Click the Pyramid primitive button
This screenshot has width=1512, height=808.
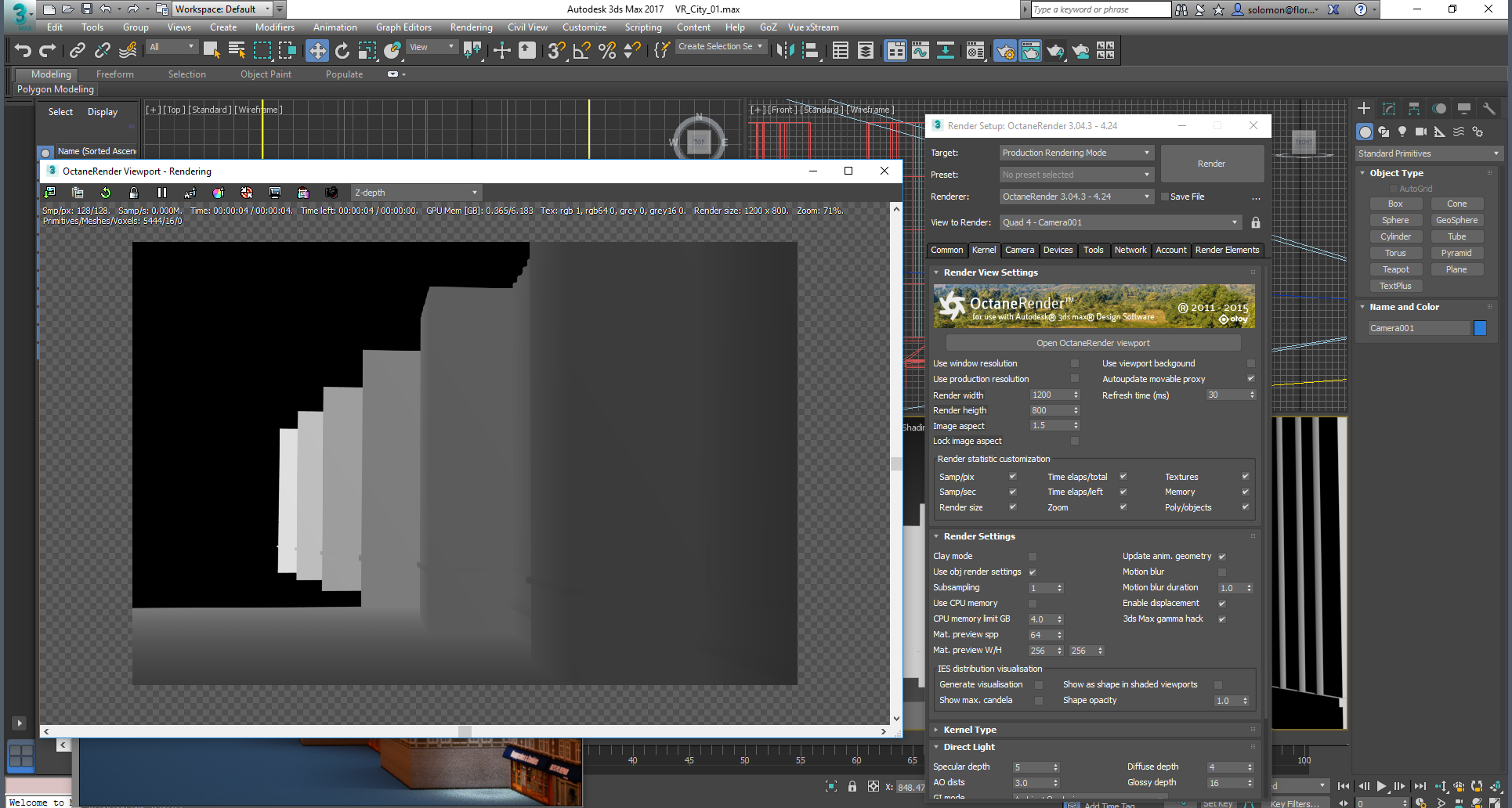click(x=1456, y=253)
